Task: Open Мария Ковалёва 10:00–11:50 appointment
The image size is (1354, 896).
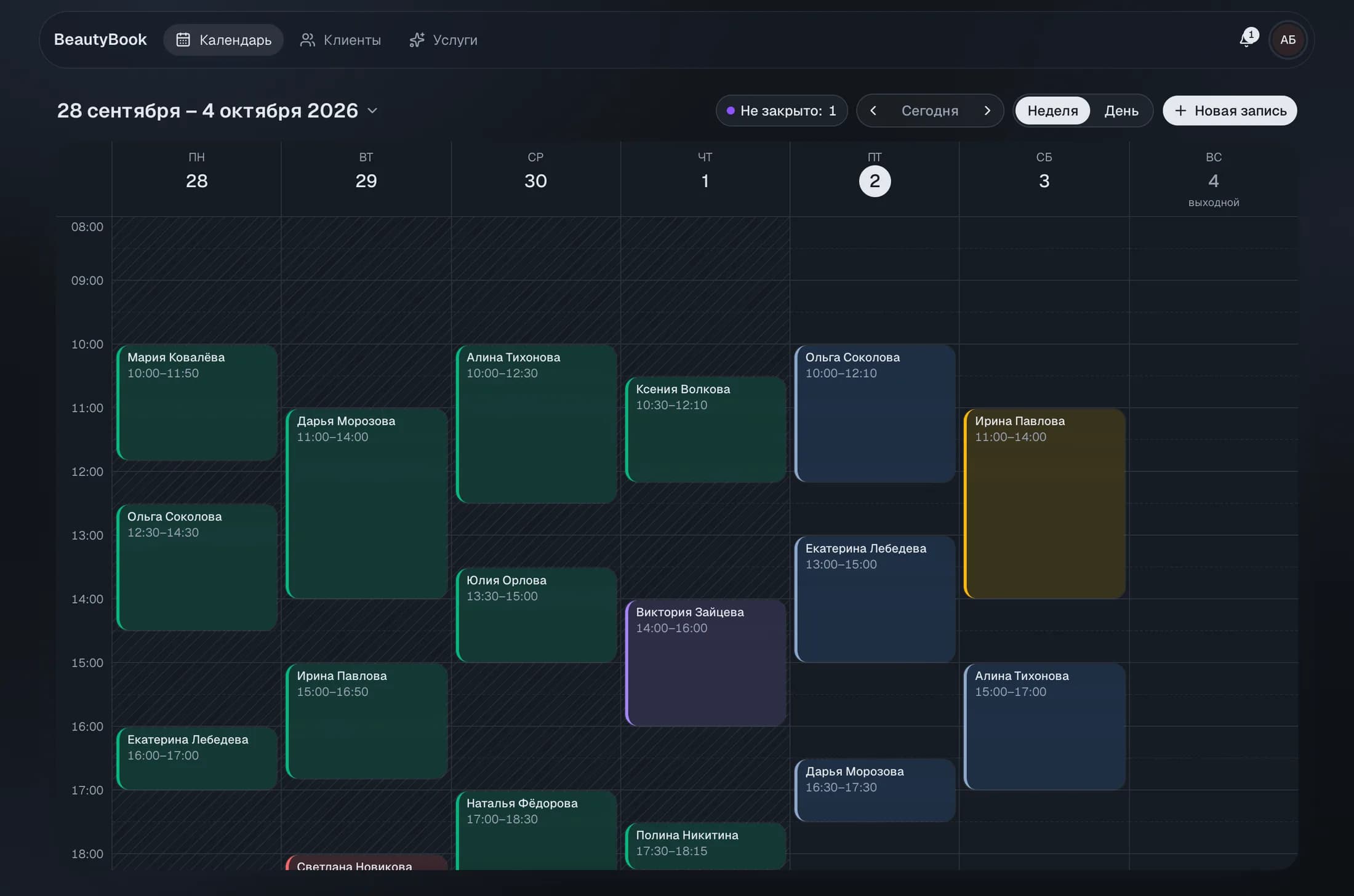Action: 197,402
